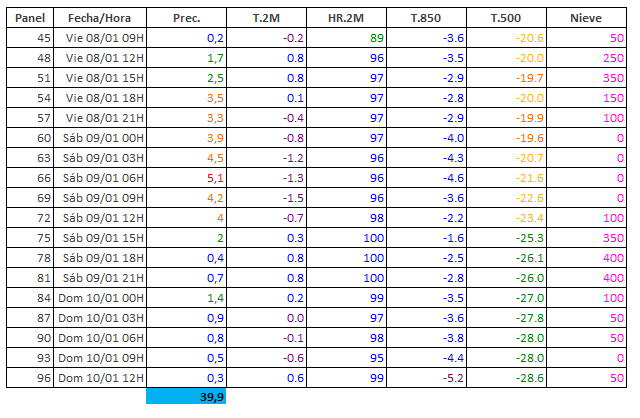This screenshot has height=418, width=640.
Task: Select the Fecha/Hora column header
Action: click(x=100, y=18)
